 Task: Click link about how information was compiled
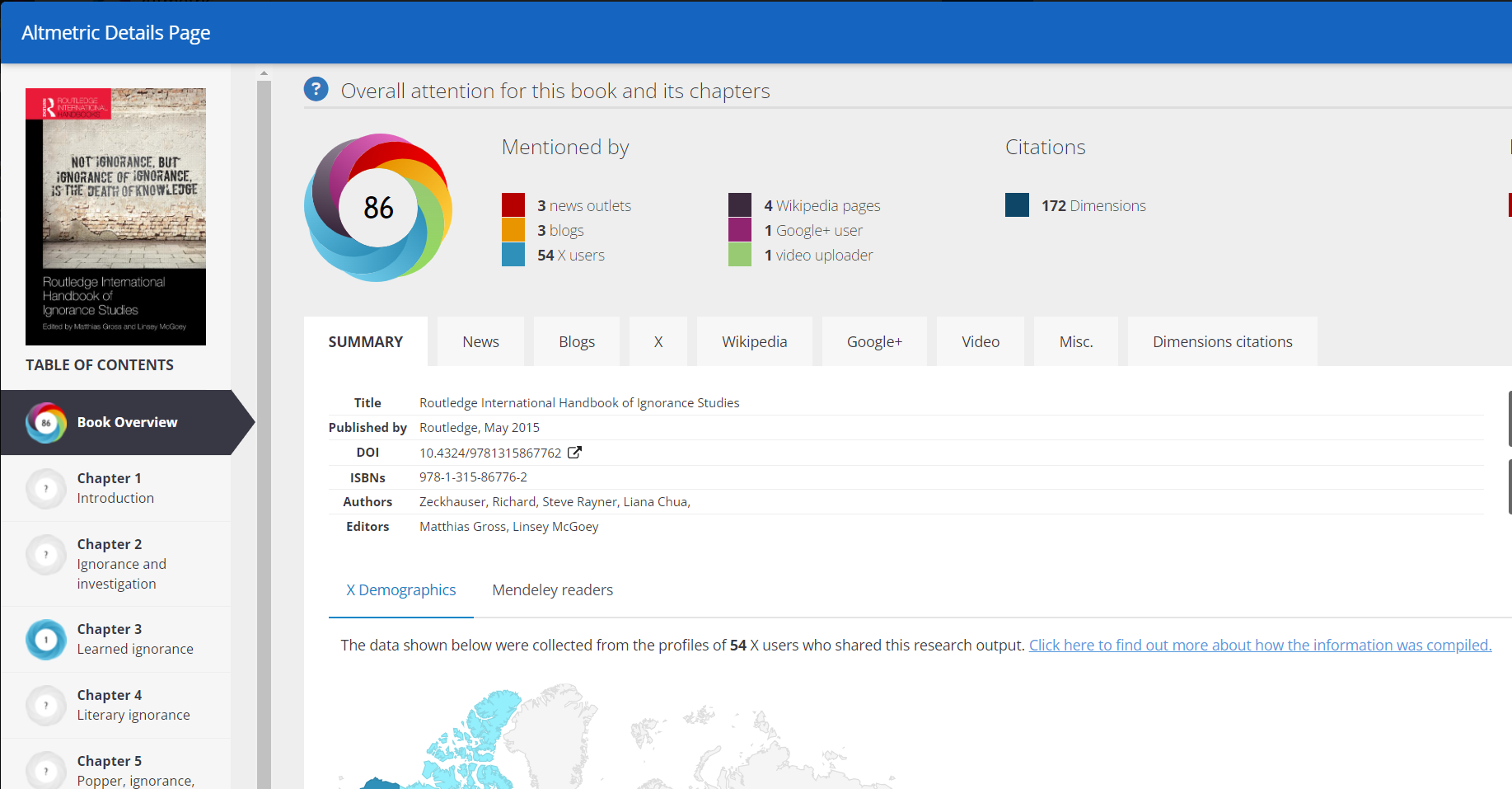coord(1260,646)
